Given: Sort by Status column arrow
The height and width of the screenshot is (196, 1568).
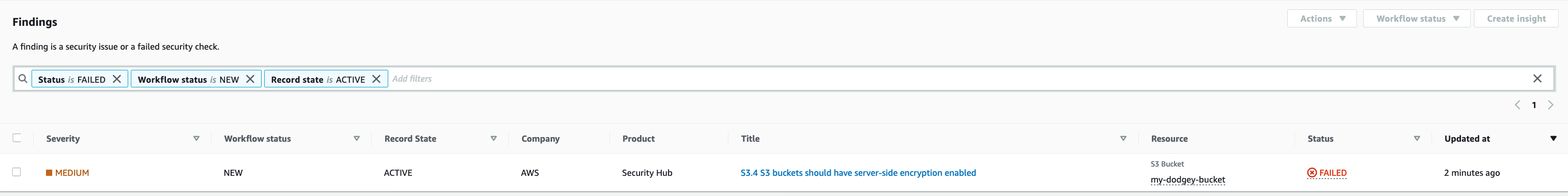Looking at the screenshot, I should pos(1417,139).
